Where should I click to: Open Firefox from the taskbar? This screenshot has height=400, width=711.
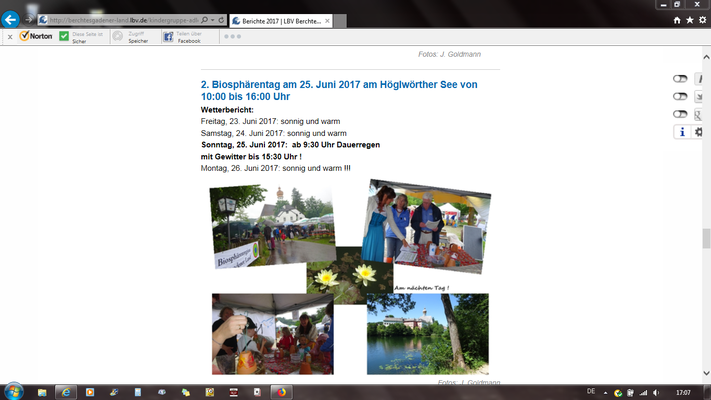point(282,392)
